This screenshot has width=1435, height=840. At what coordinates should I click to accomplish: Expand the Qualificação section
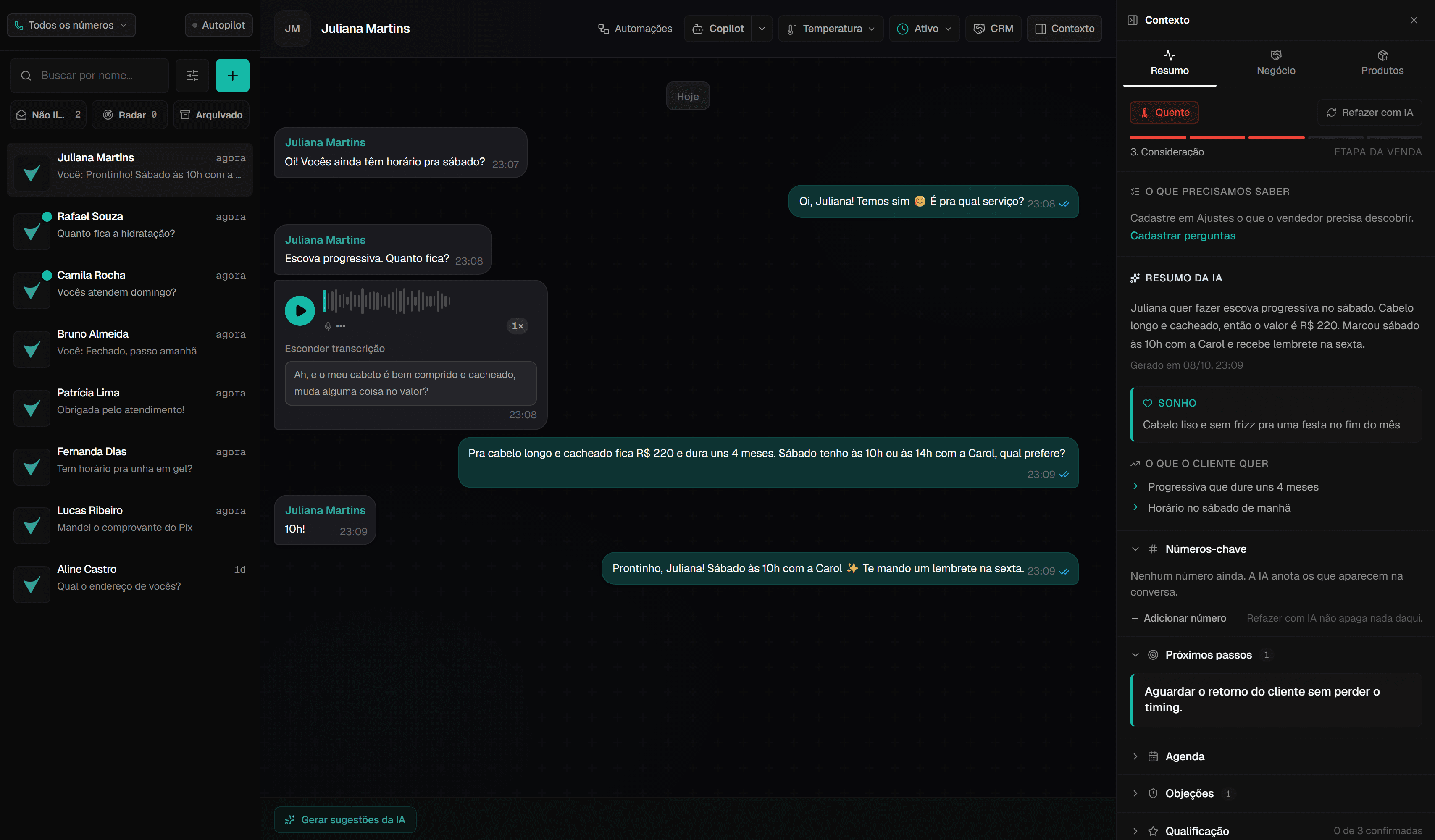(x=1275, y=831)
